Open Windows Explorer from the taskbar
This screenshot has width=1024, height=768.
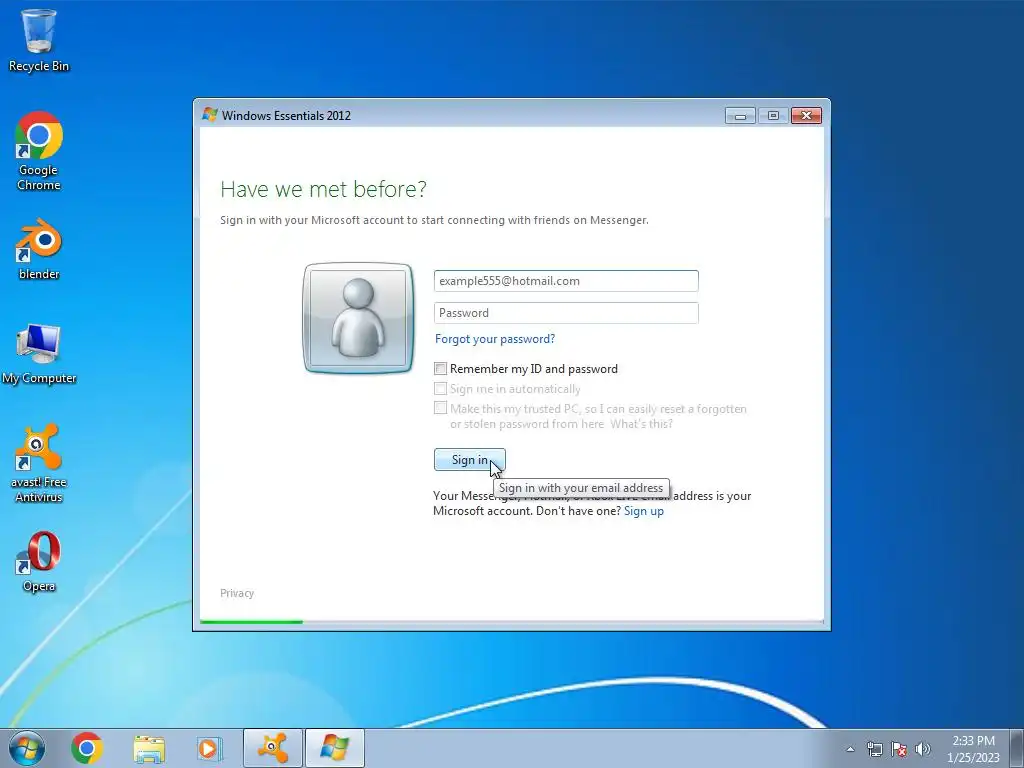point(149,748)
